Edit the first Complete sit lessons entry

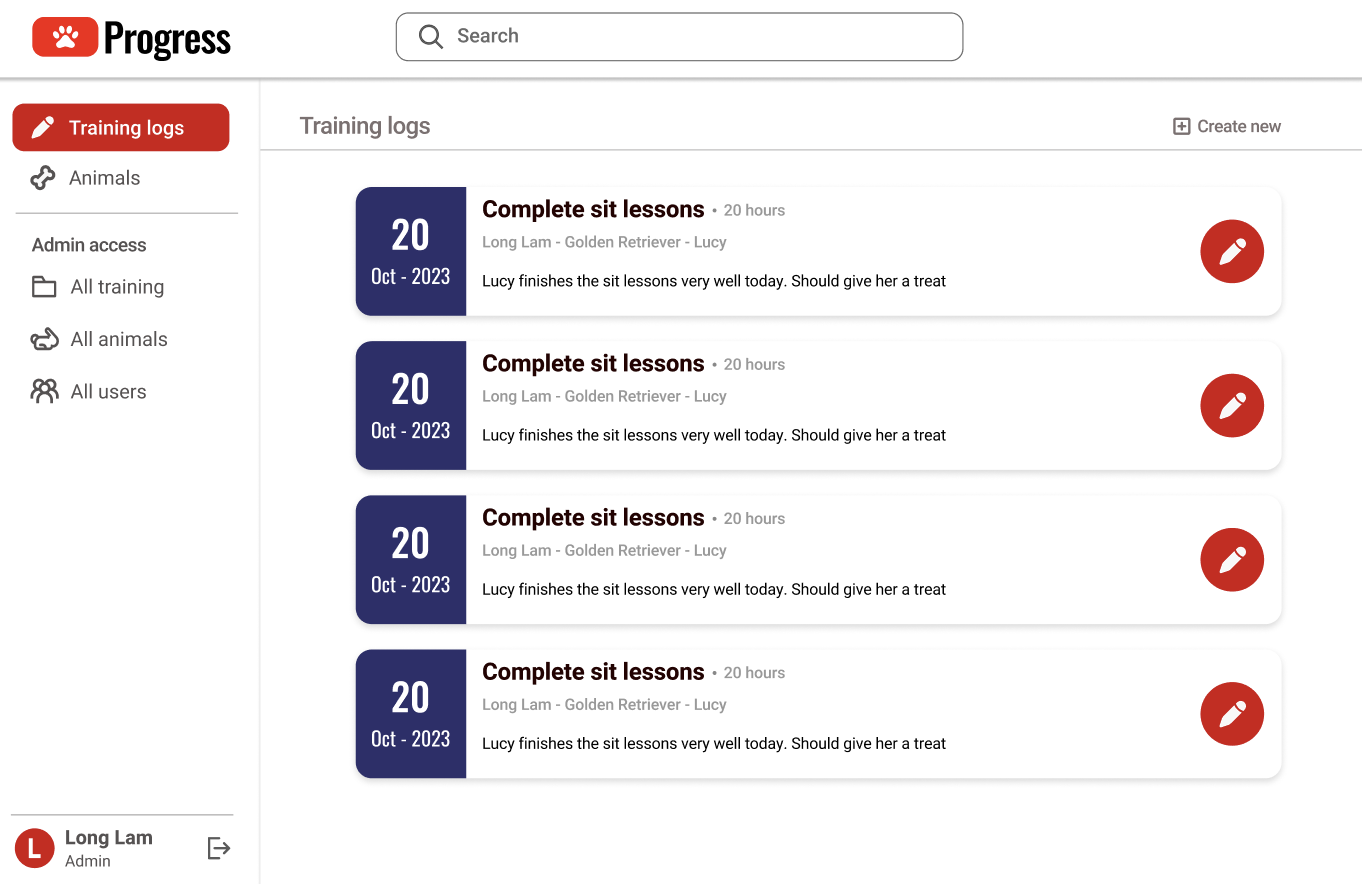click(1232, 252)
